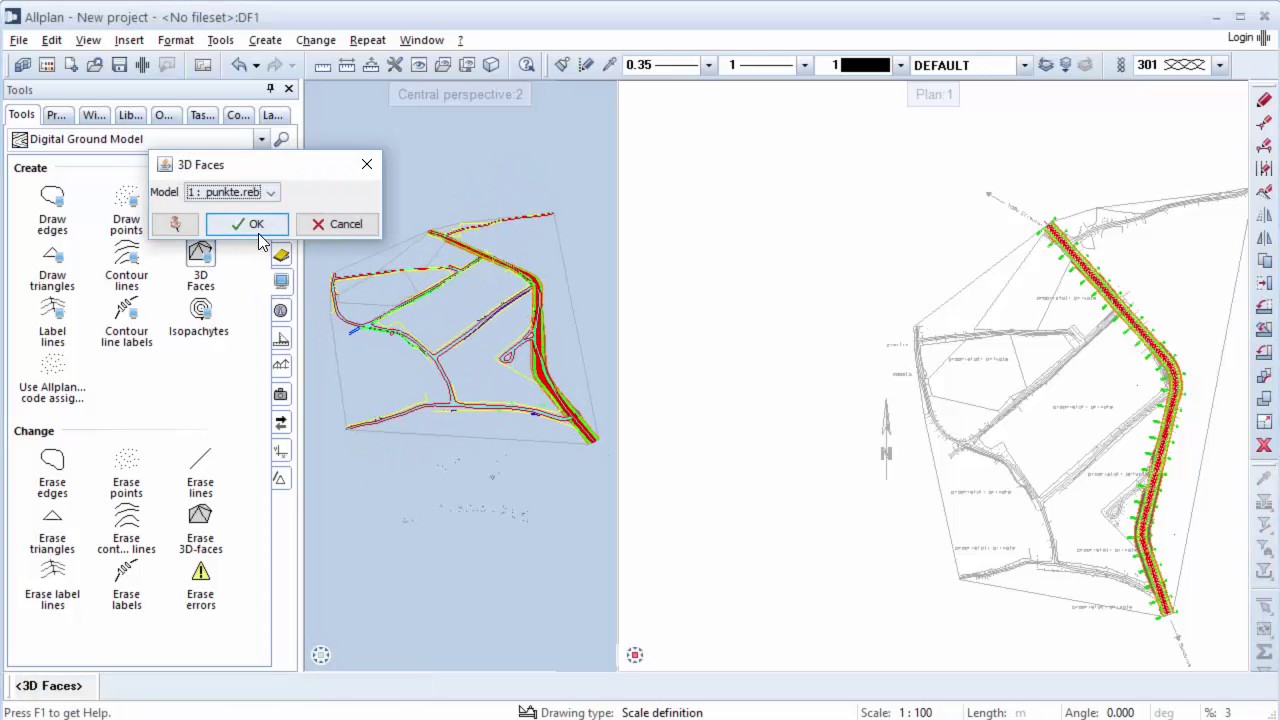Click the view settings icon at bottom of perspective viewport
Screen dimensions: 1280x720
pyautogui.click(x=321, y=655)
